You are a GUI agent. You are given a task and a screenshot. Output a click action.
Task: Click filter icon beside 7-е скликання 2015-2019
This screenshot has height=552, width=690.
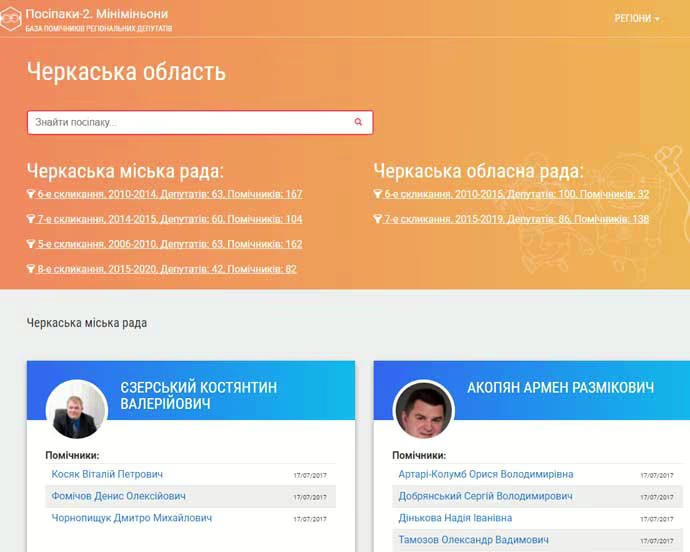pos(378,219)
